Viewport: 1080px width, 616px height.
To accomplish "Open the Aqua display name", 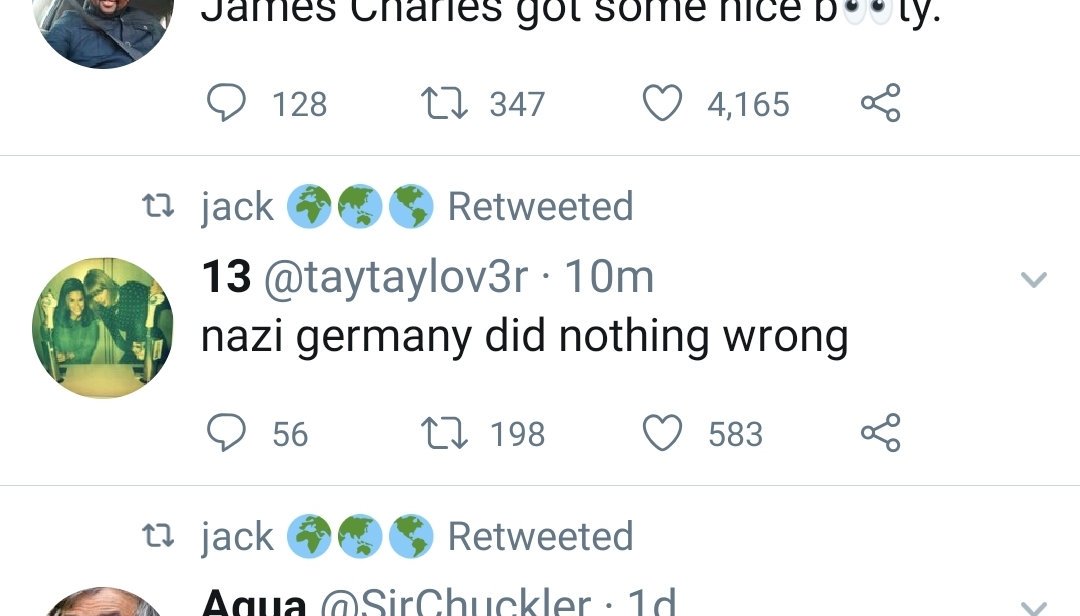I will pos(254,603).
